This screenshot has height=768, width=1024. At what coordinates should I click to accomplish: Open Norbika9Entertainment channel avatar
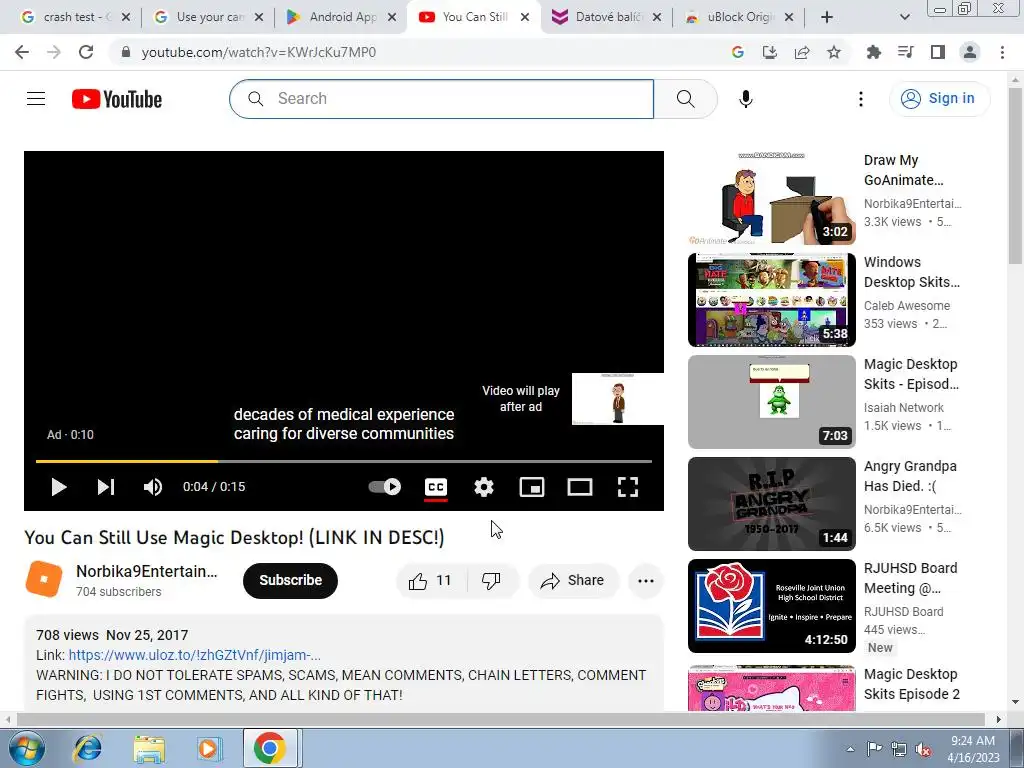(x=44, y=579)
